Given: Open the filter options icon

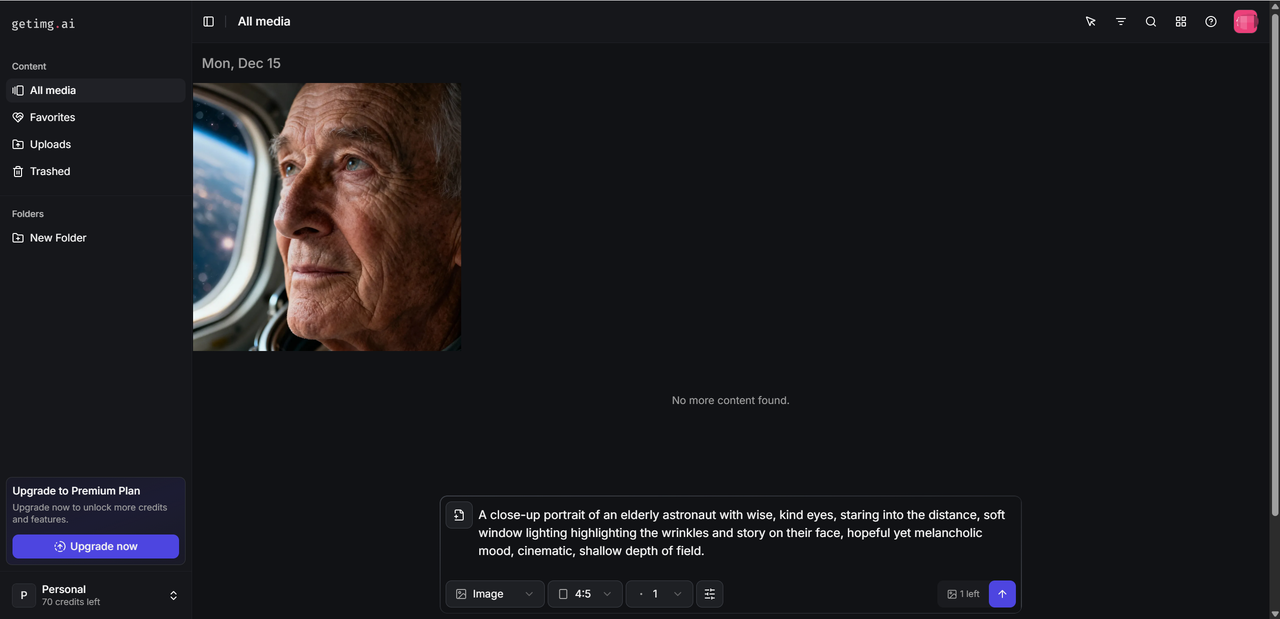Looking at the screenshot, I should (1120, 21).
